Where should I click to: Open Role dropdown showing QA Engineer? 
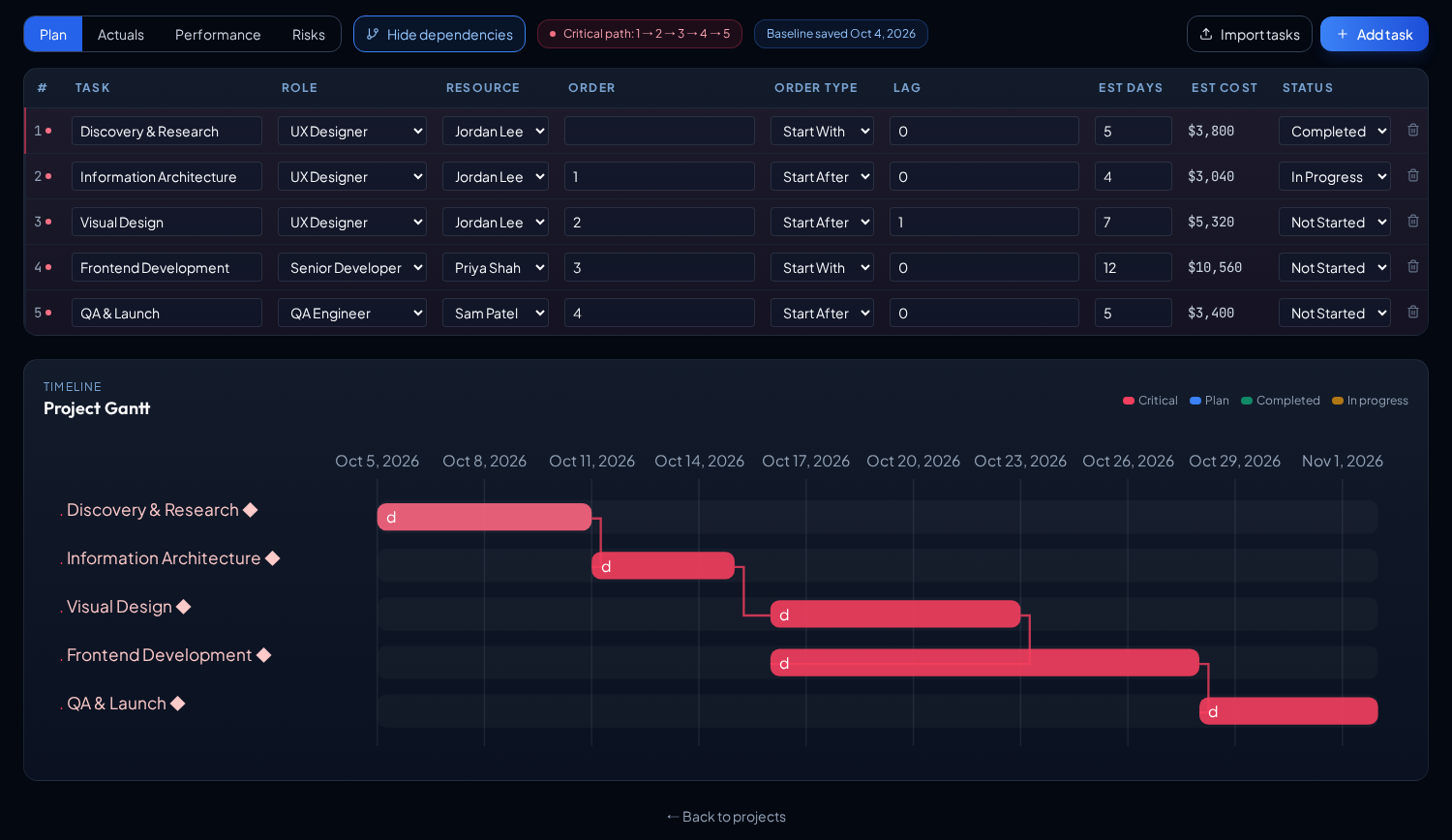pyautogui.click(x=352, y=313)
